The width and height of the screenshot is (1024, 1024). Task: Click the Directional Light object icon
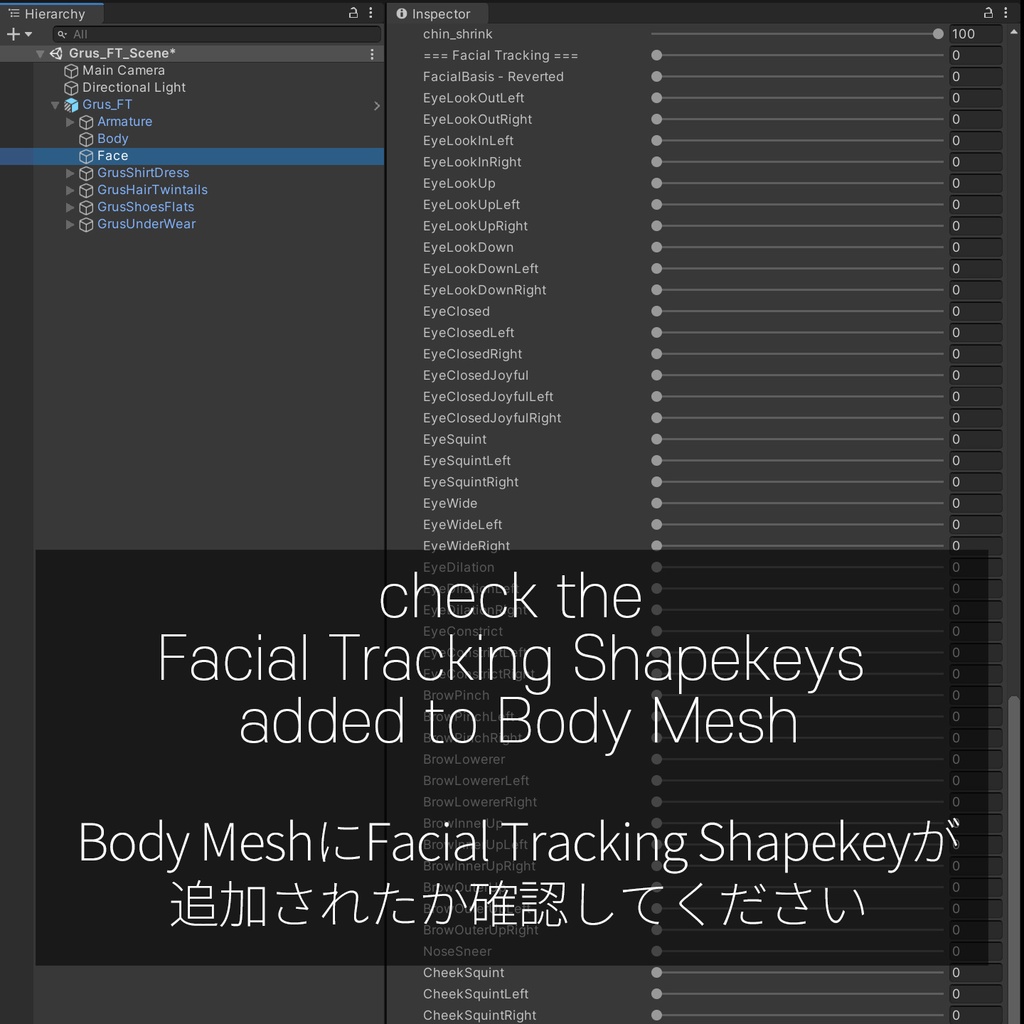tap(70, 87)
